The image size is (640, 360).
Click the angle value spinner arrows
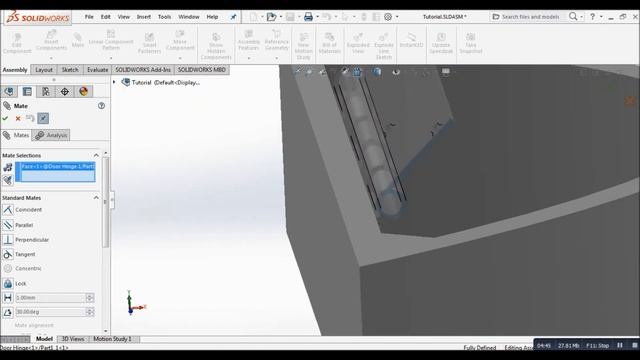[x=90, y=312]
